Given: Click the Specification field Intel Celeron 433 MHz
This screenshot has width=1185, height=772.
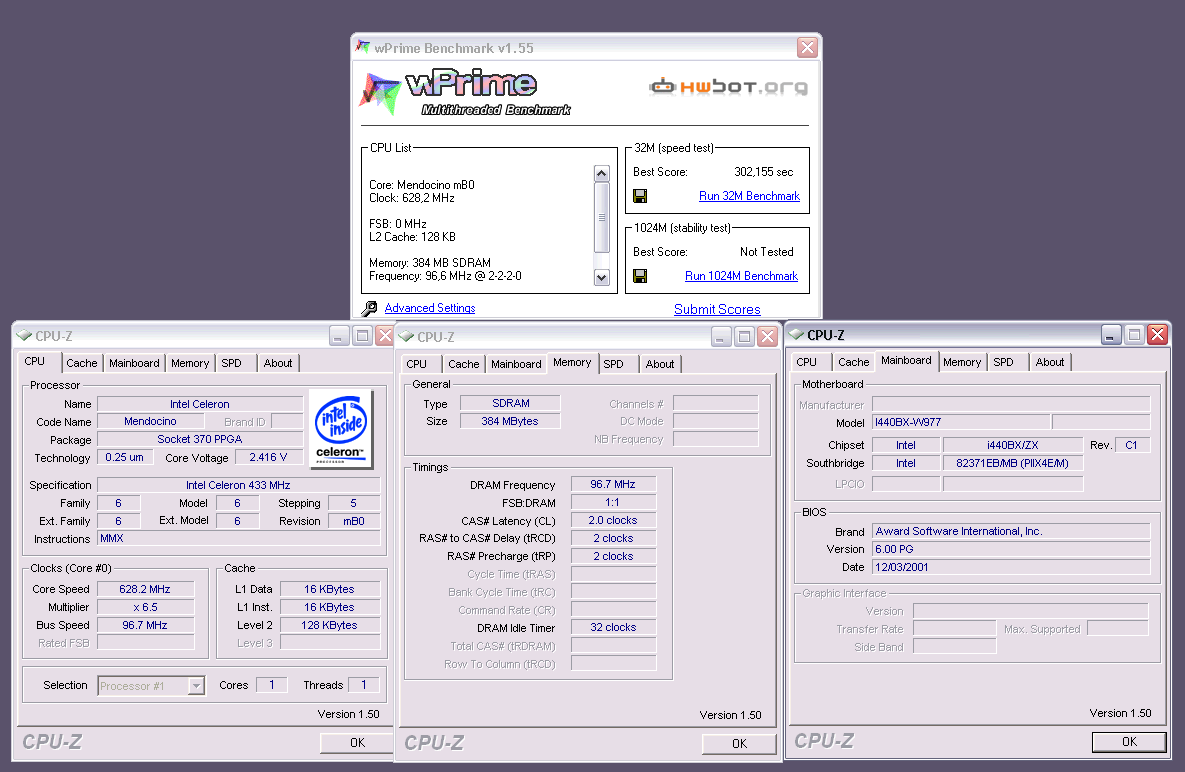Looking at the screenshot, I should pos(238,486).
